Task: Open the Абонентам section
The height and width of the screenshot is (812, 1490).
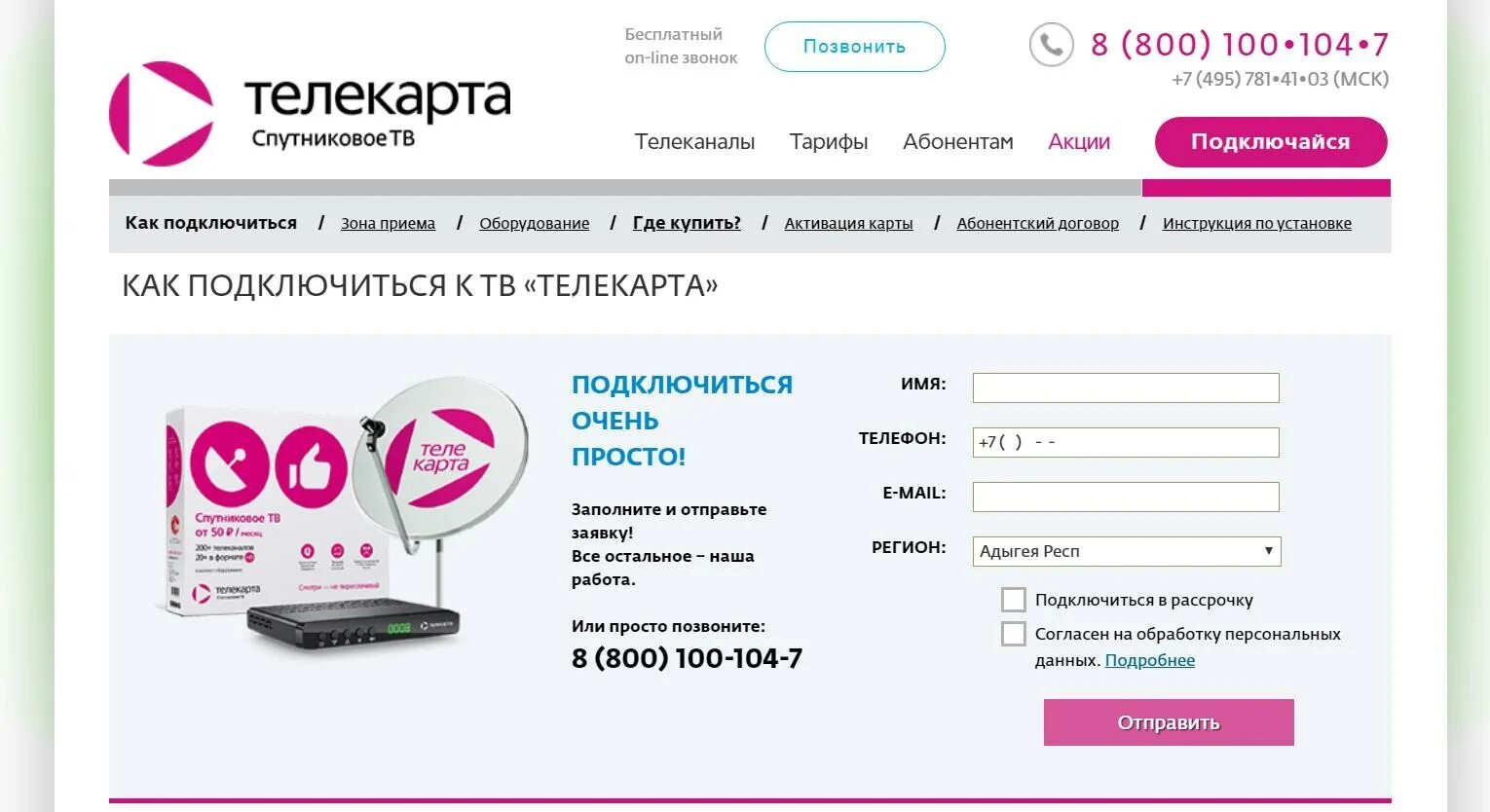Action: [958, 142]
